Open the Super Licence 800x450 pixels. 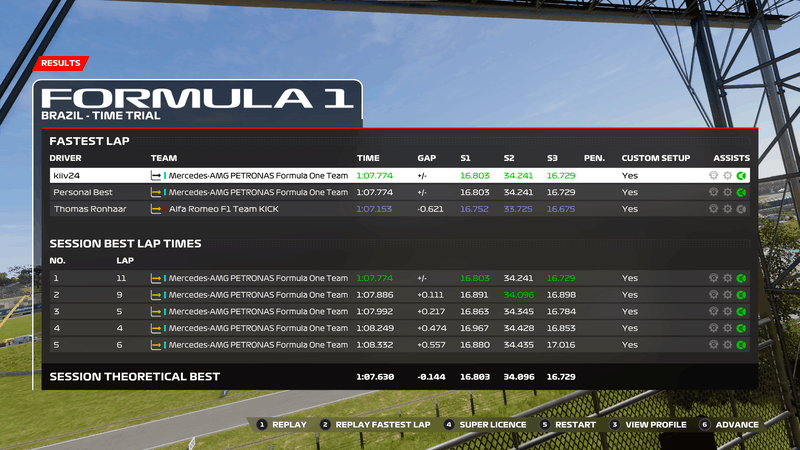pyautogui.click(x=485, y=424)
